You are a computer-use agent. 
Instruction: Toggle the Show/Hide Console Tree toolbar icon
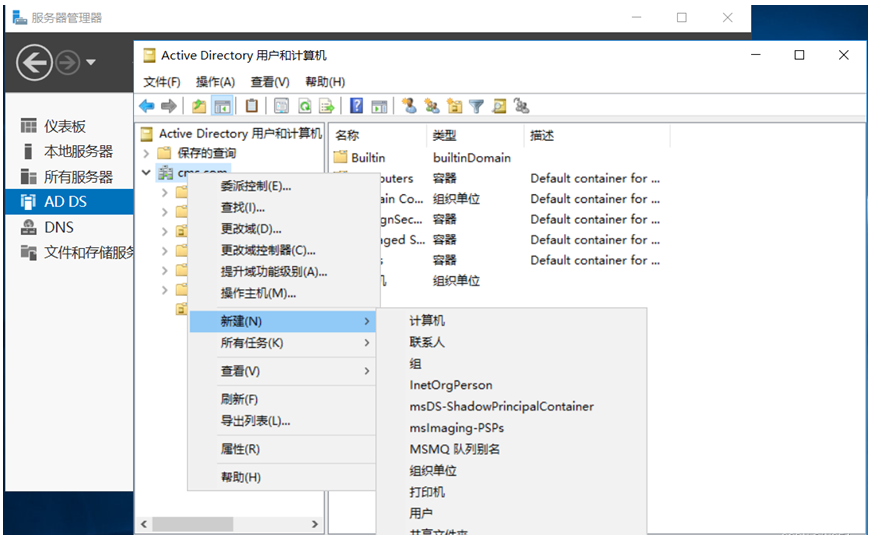pyautogui.click(x=222, y=106)
